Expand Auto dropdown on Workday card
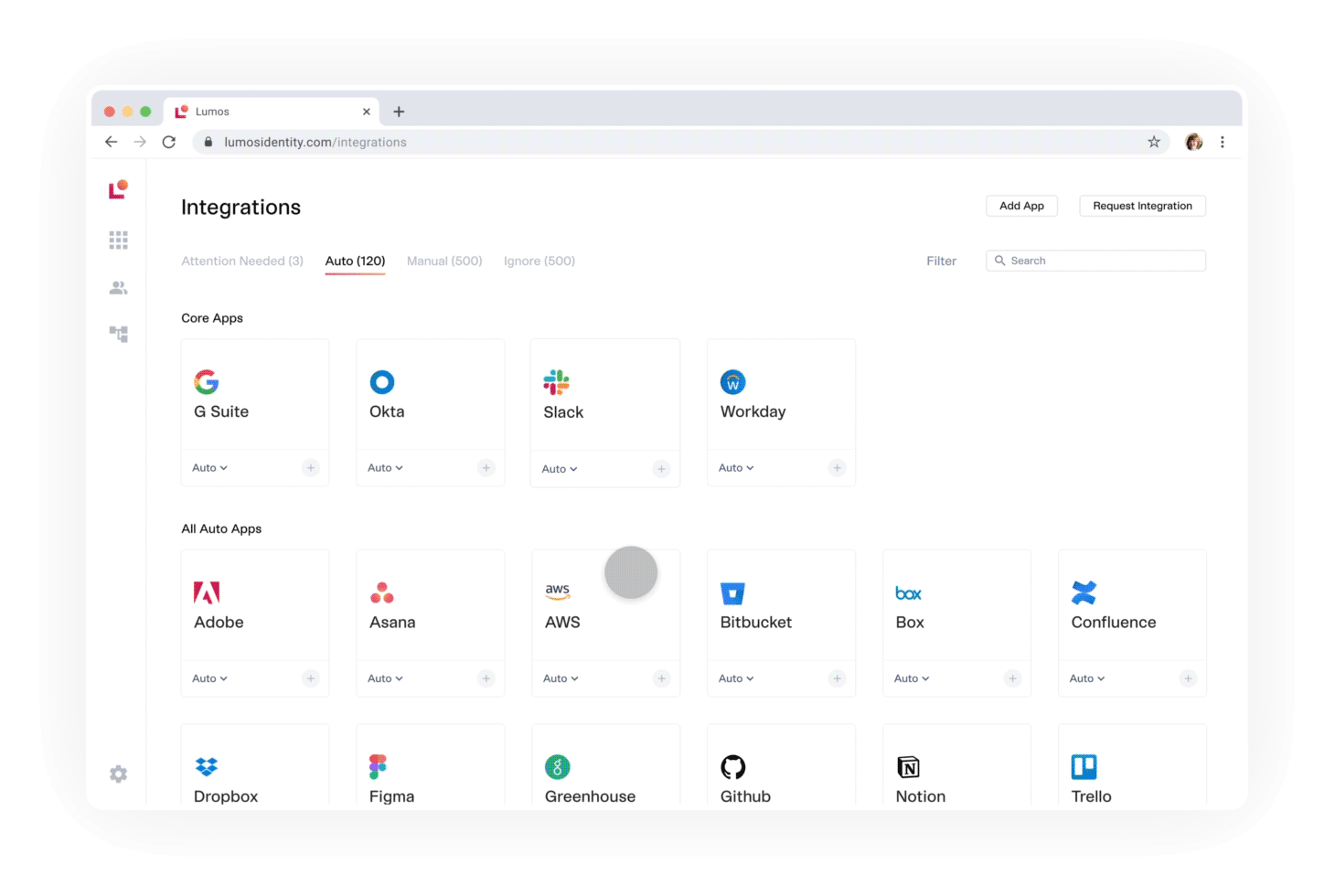This screenshot has width=1335, height=896. (x=736, y=468)
